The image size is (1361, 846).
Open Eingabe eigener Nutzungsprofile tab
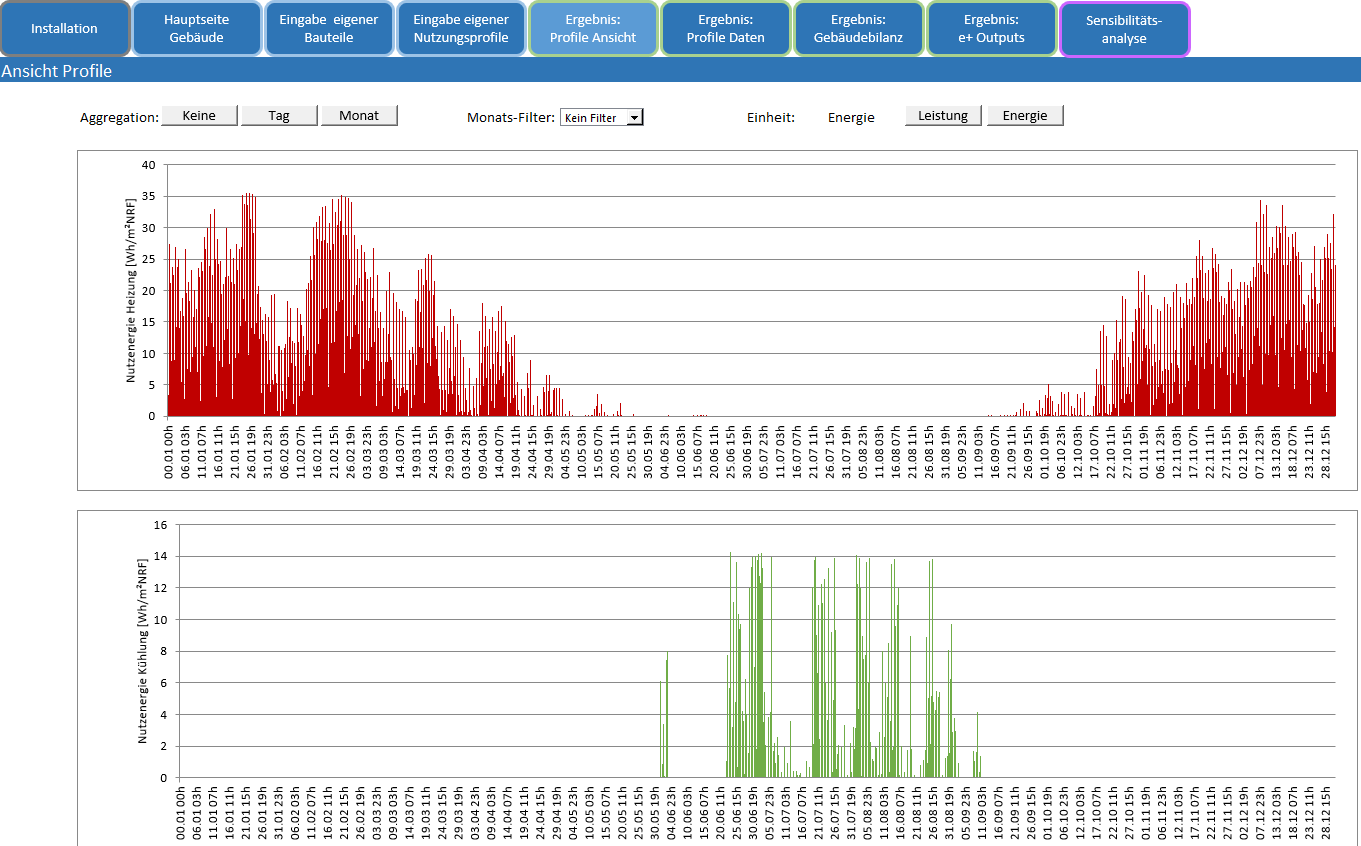click(461, 29)
